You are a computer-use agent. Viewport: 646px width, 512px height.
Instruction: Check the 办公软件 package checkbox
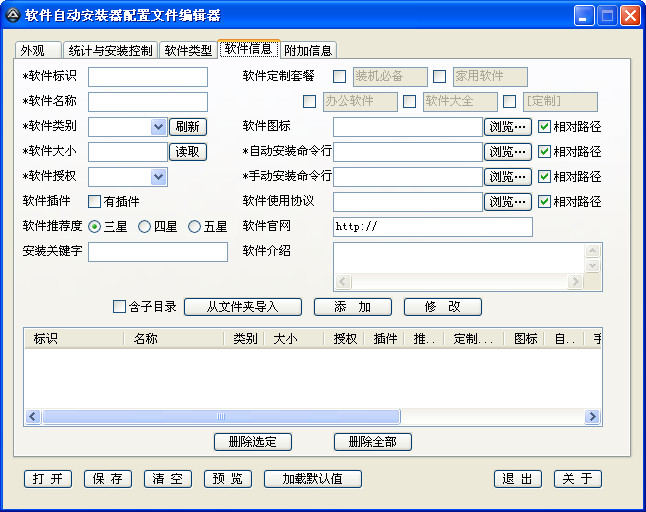(x=309, y=101)
